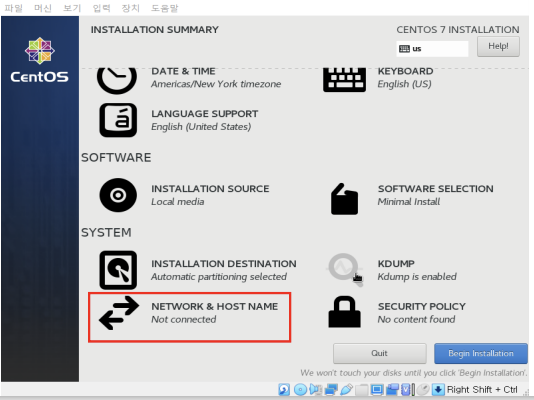Screen dimensions: 534x400
Task: Open the Keyboard layout icon
Action: pyautogui.click(x=344, y=79)
